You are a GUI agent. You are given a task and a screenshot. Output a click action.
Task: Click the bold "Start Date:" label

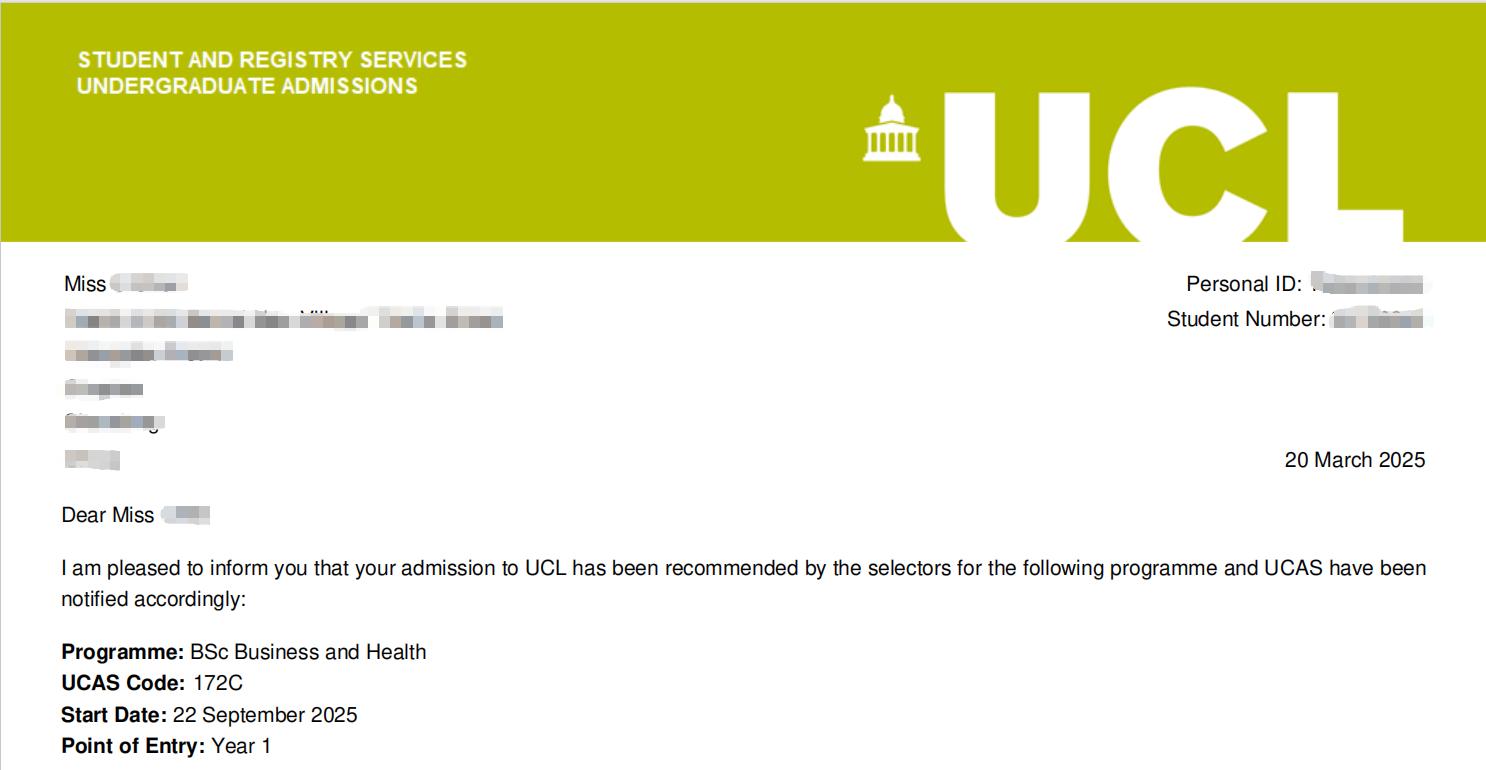pos(114,715)
